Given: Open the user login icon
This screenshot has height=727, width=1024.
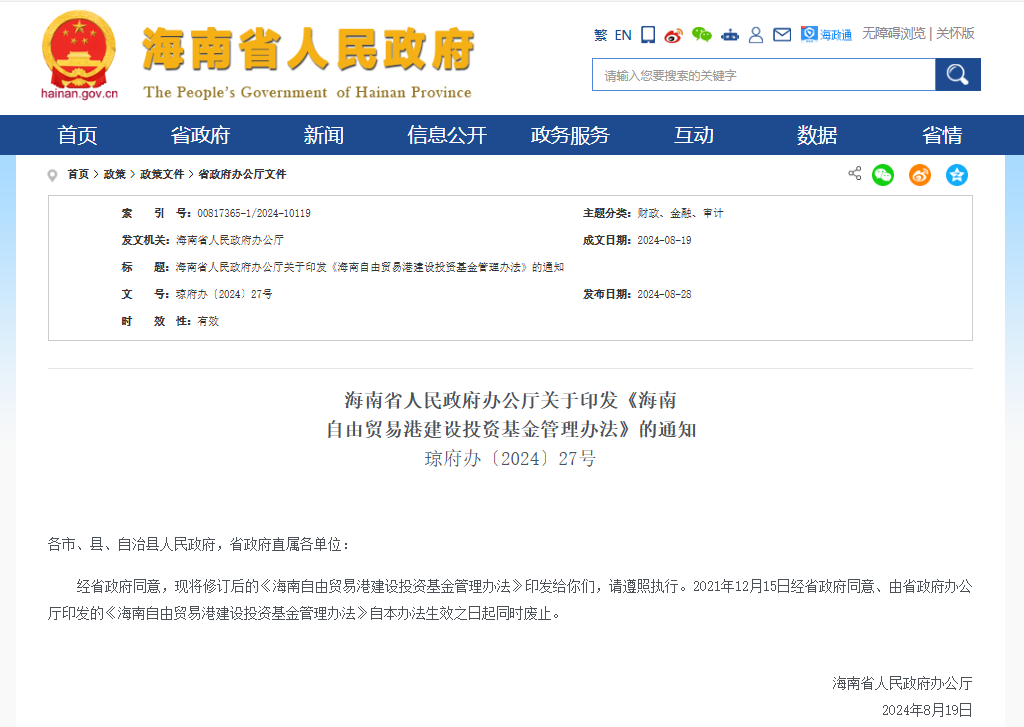Looking at the screenshot, I should pos(755,33).
